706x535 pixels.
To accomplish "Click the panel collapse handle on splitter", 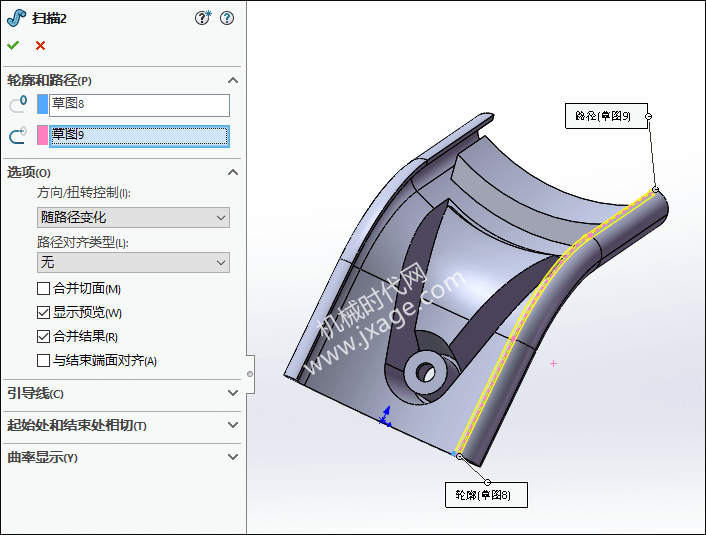I will [250, 374].
